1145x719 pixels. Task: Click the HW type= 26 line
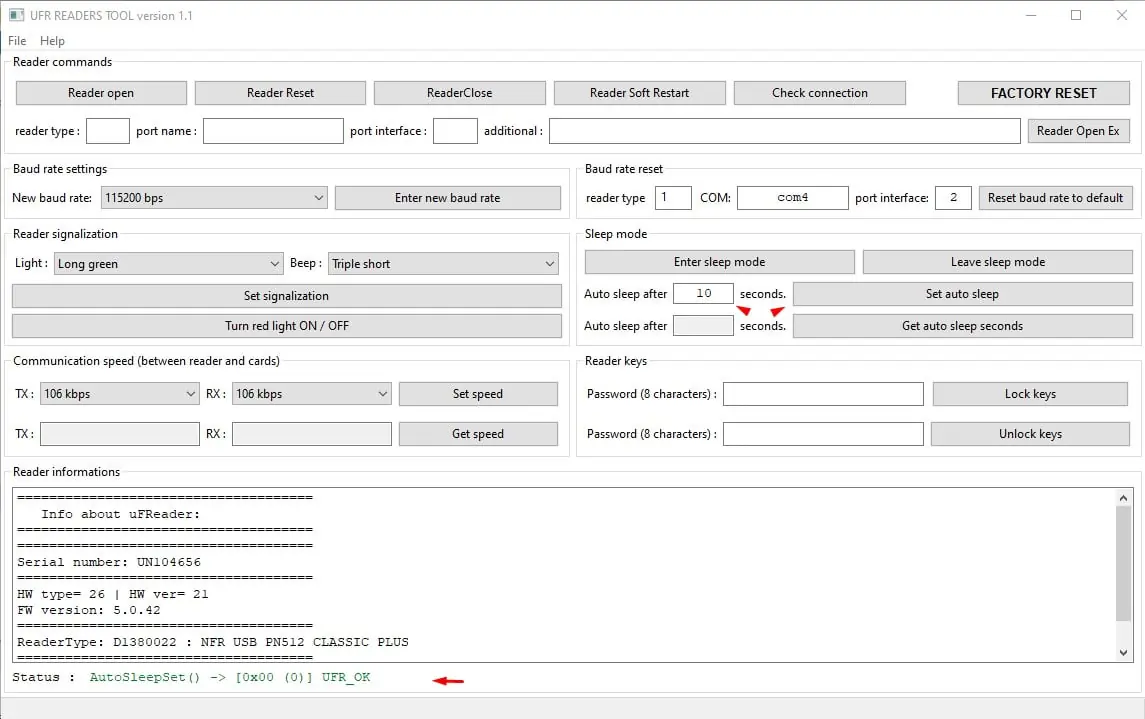(112, 594)
